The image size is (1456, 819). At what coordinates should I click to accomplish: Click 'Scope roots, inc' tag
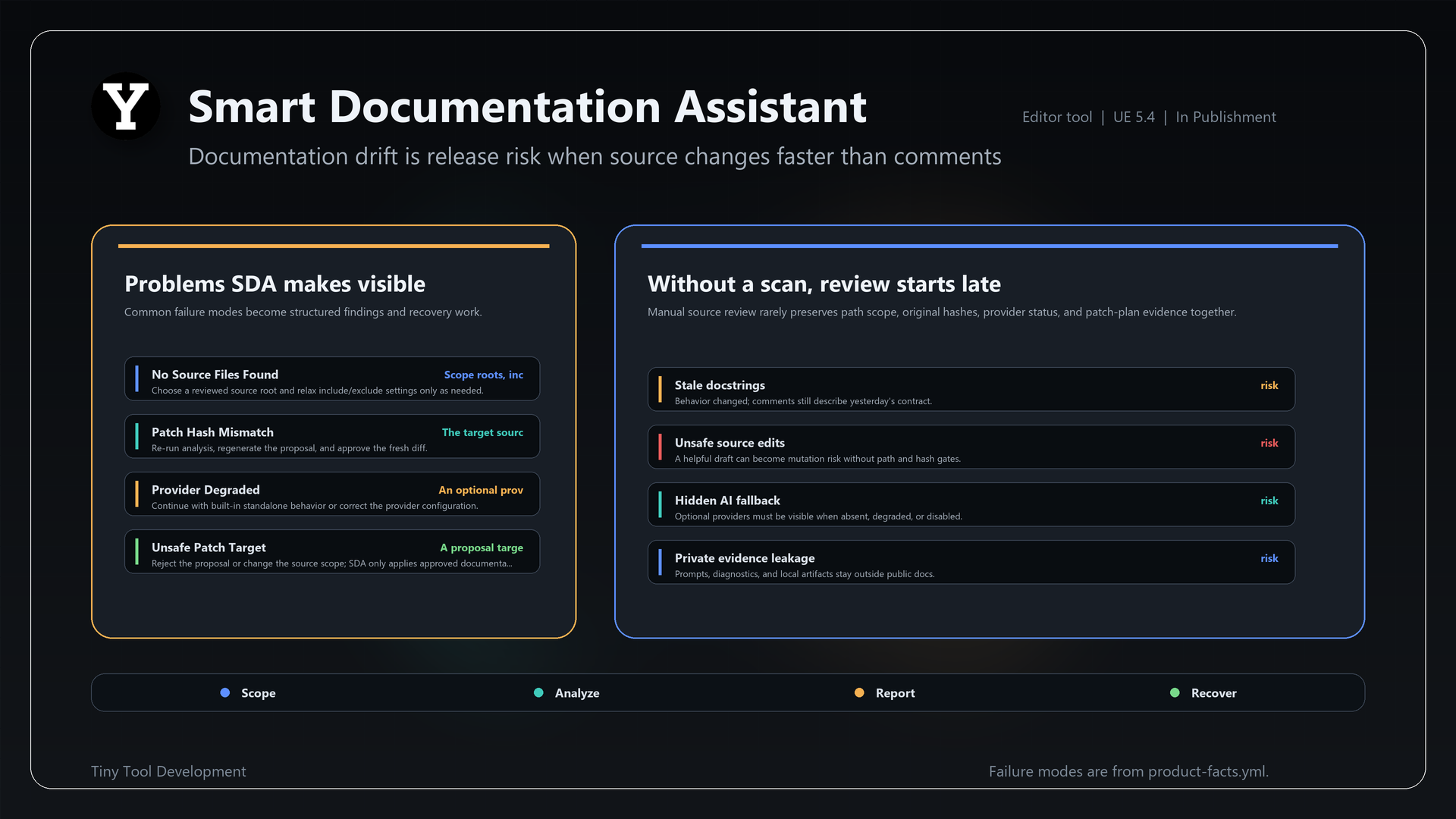pos(483,375)
